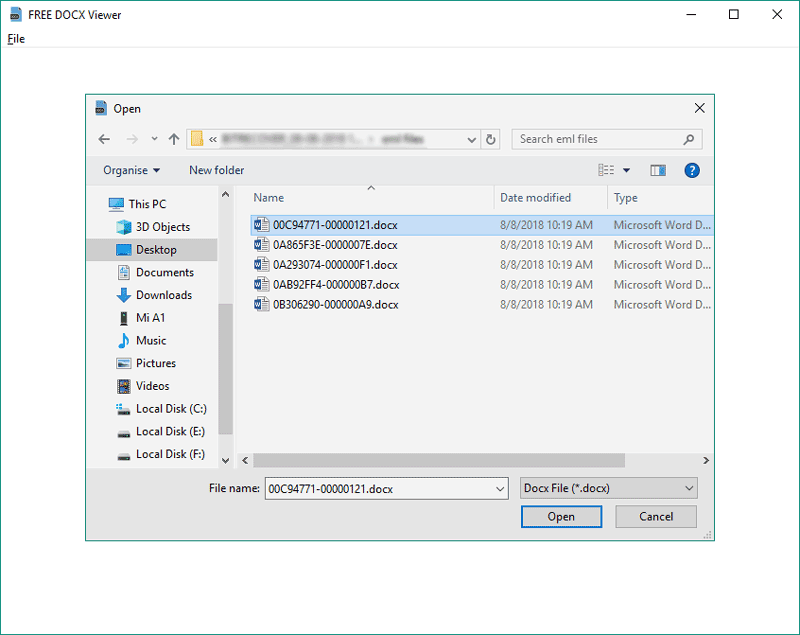Open the view options dropdown arrow

626,170
